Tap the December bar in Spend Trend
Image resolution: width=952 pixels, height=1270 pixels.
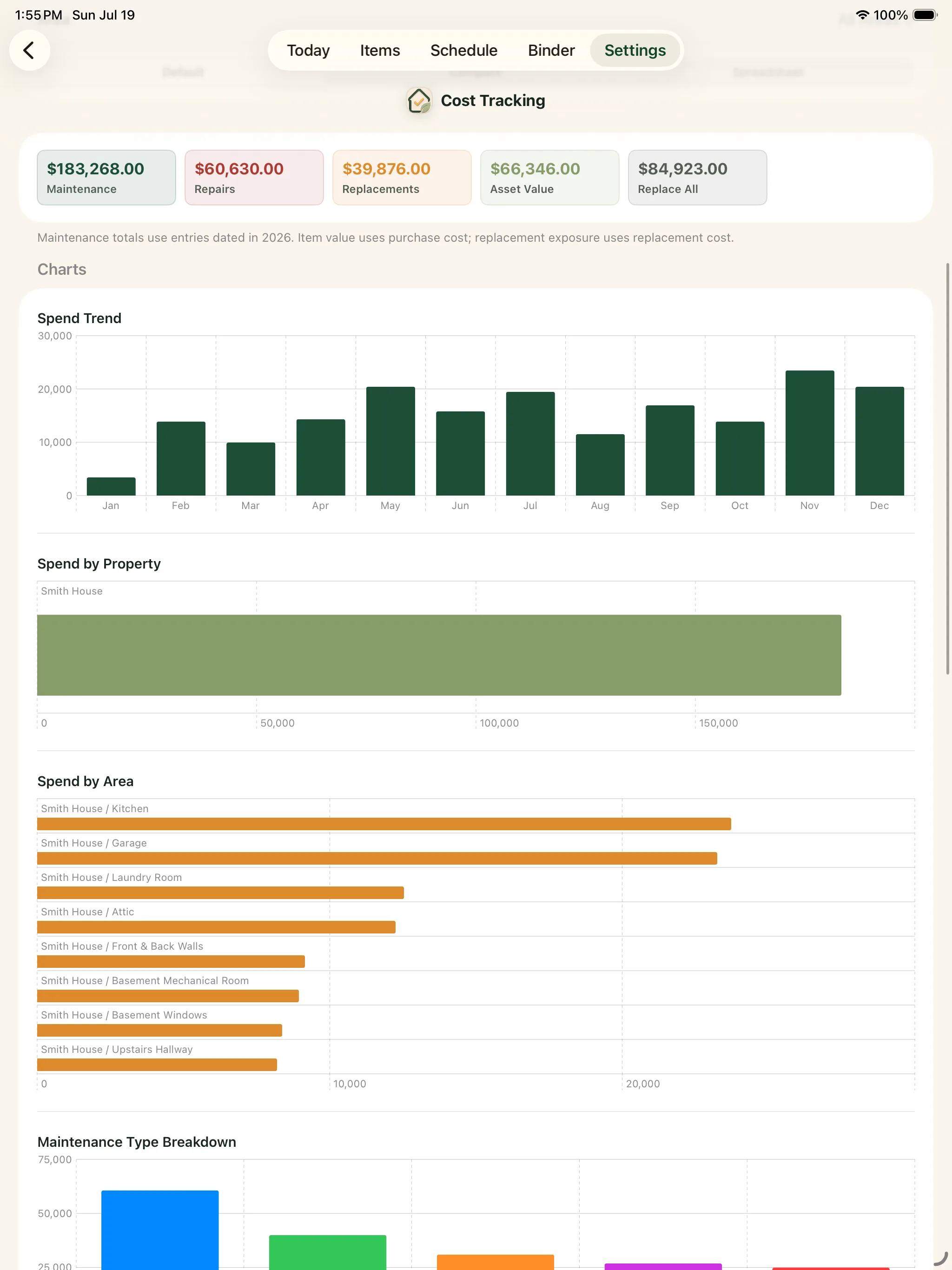879,441
